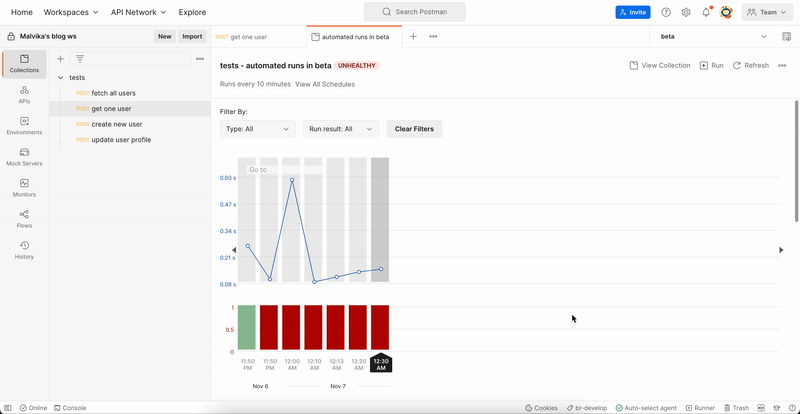Go to next runs with right arrow

pyautogui.click(x=781, y=250)
